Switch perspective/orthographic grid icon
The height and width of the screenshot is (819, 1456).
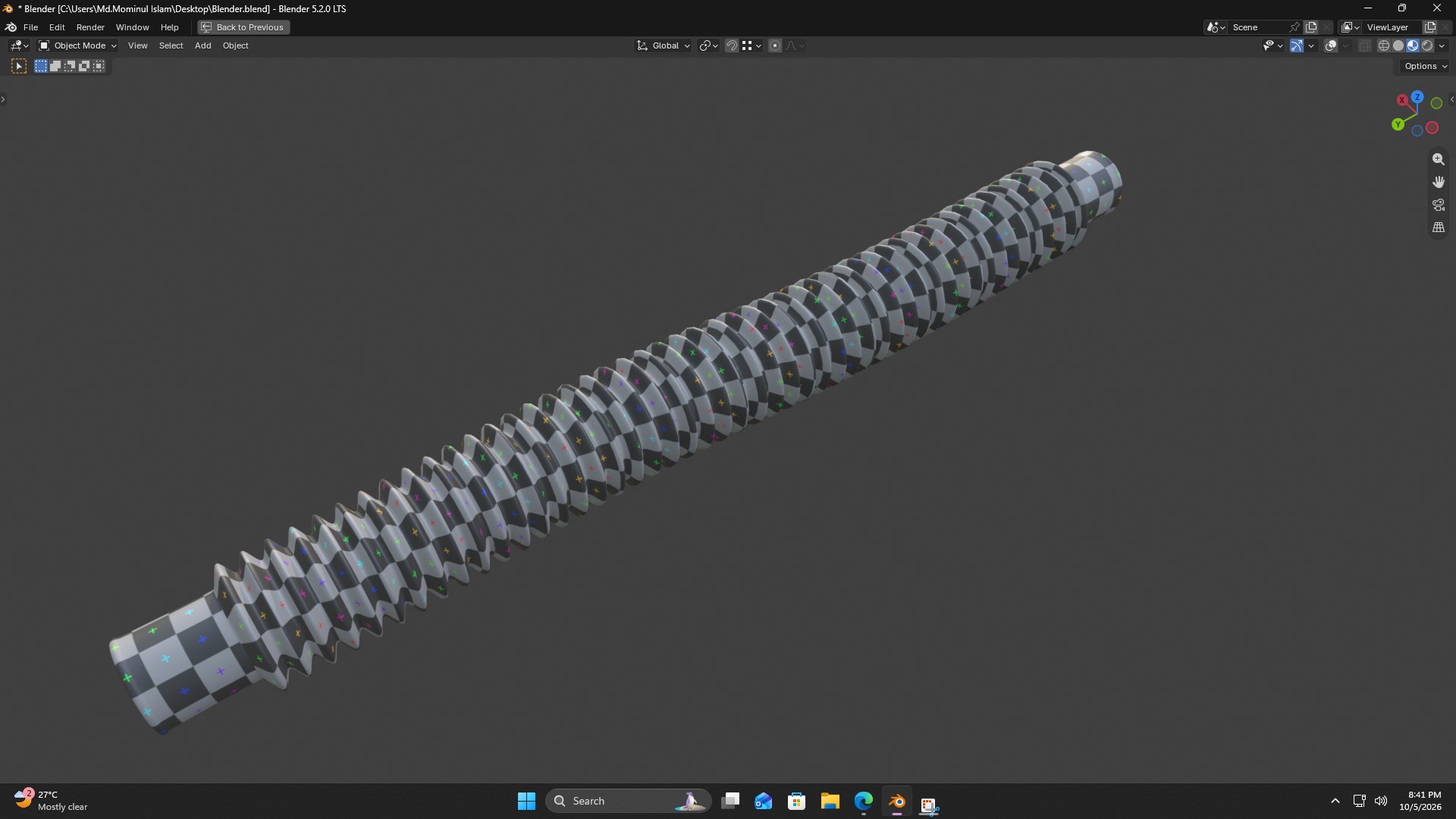click(1438, 227)
